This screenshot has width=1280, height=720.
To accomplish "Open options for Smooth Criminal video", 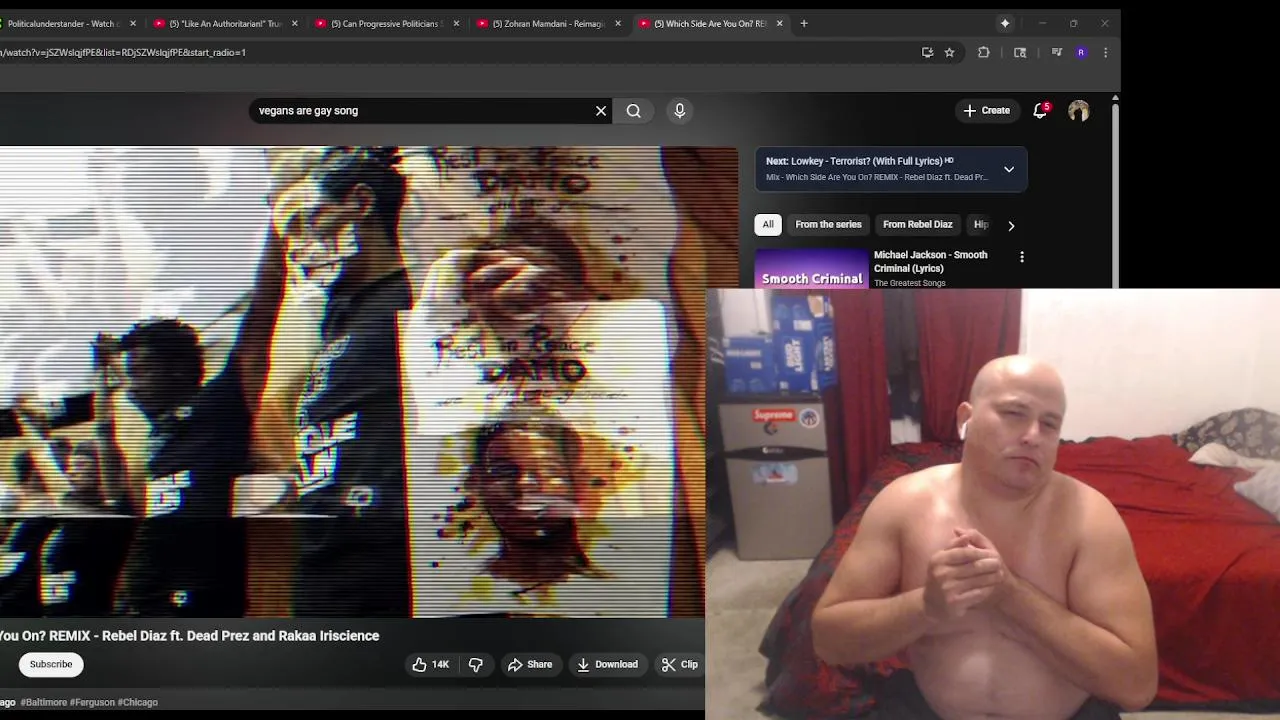I will pos(1022,257).
